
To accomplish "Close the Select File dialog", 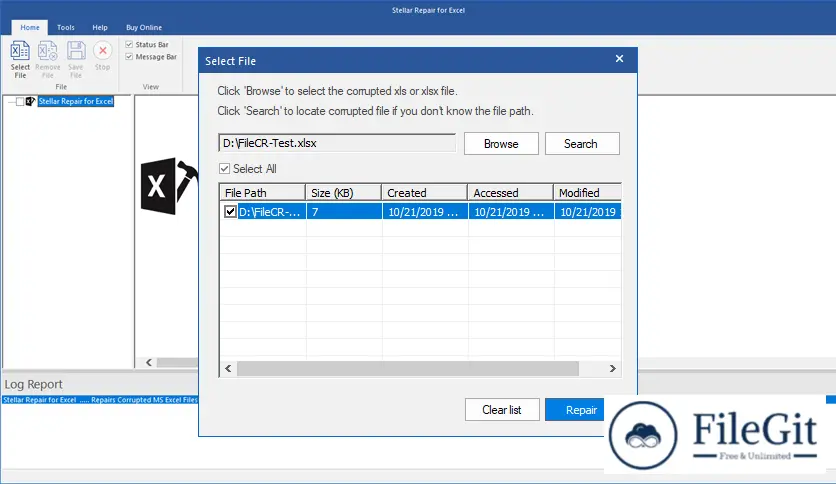I will pyautogui.click(x=619, y=59).
